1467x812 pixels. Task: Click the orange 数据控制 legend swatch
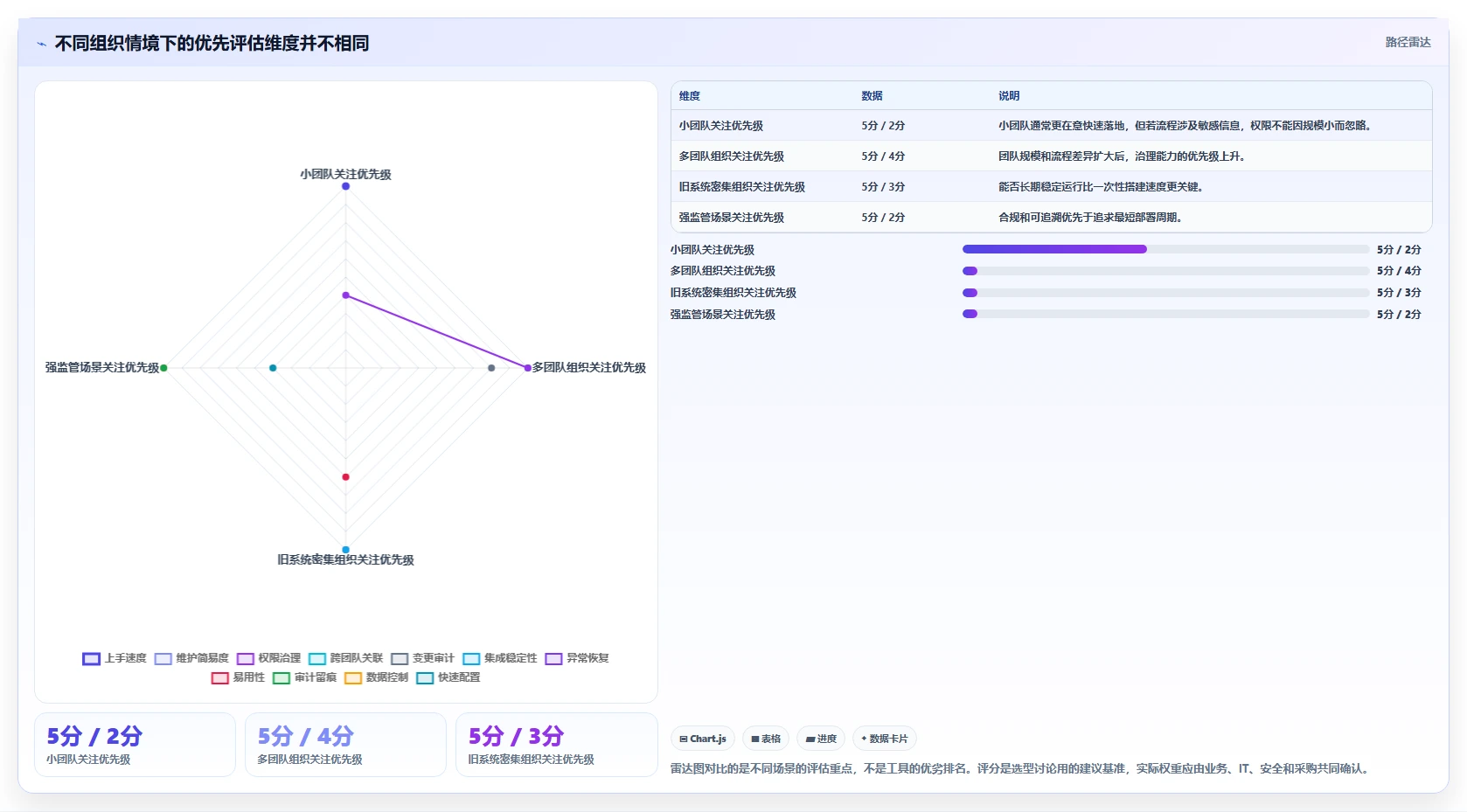click(353, 677)
